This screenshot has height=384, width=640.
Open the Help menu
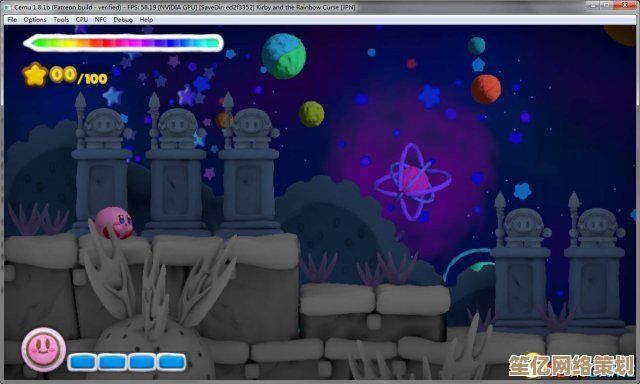146,20
